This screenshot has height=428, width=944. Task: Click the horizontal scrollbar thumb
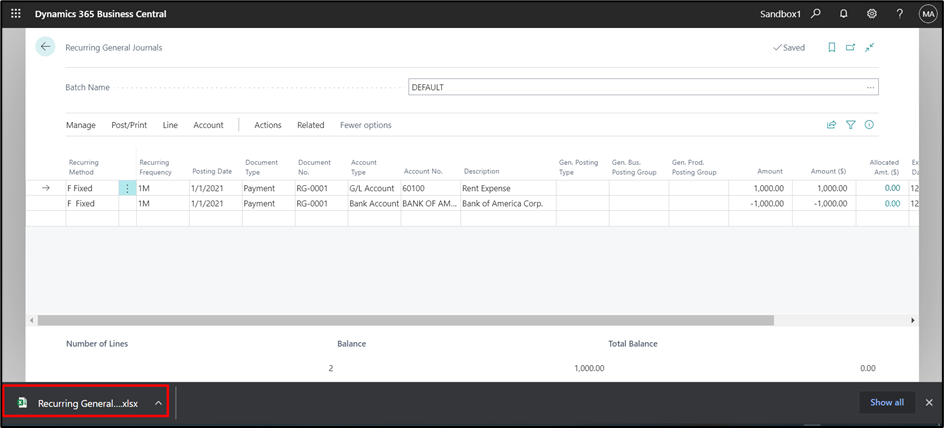[x=405, y=321]
